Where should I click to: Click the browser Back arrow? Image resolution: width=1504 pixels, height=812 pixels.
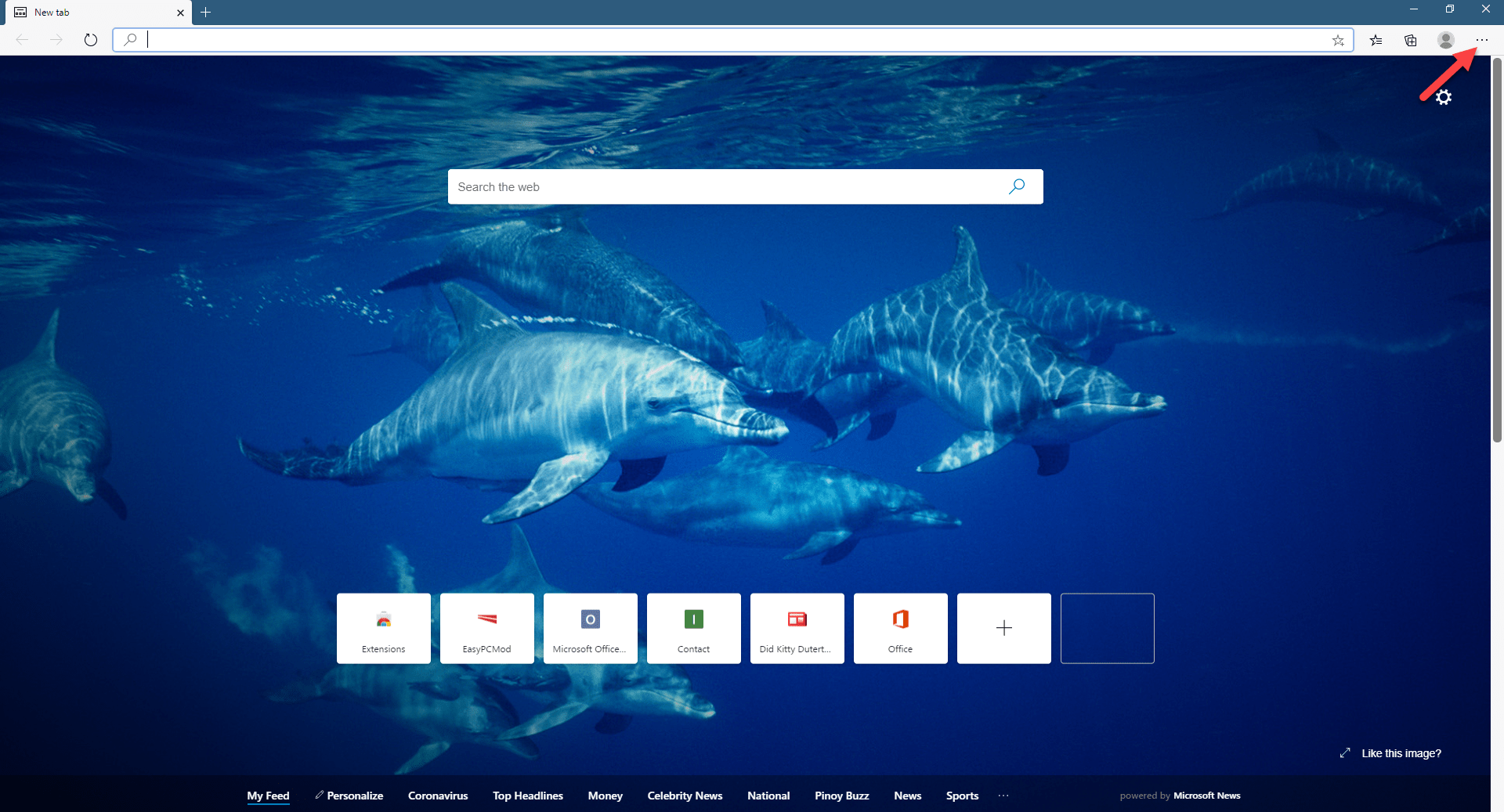coord(22,40)
